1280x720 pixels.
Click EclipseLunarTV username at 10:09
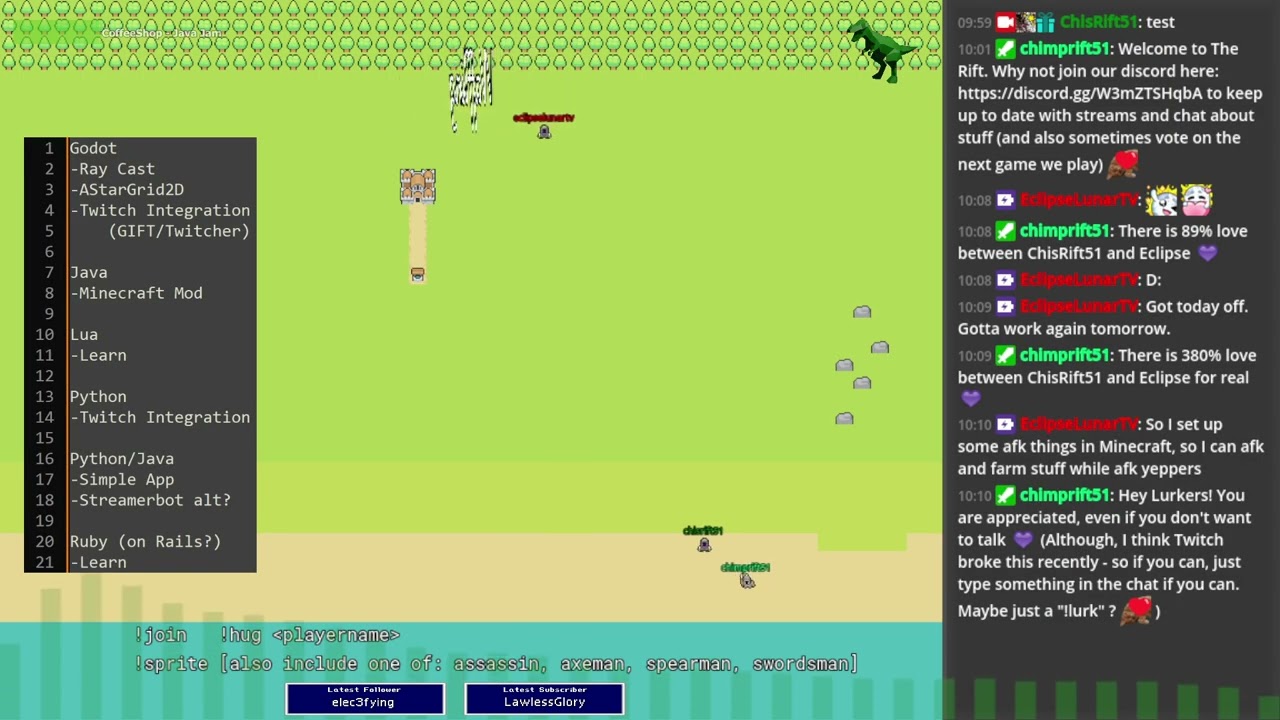(1078, 307)
